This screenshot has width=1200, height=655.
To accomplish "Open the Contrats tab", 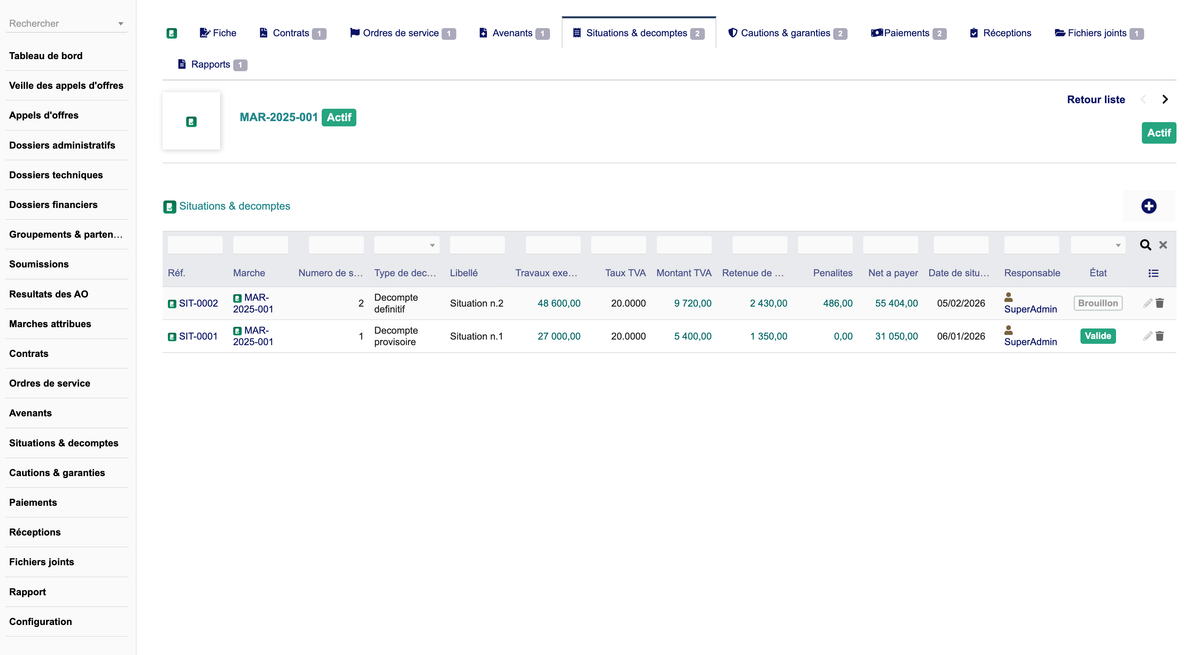I will point(292,33).
